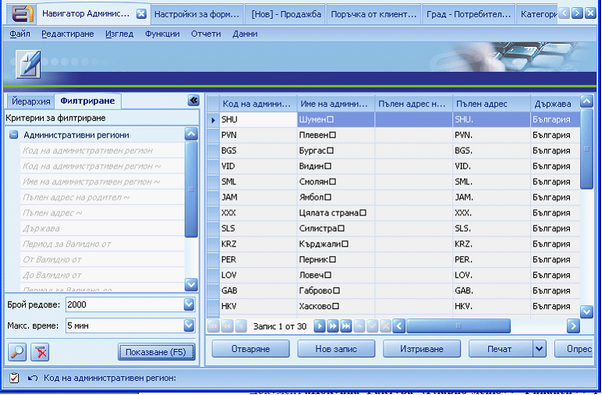Screen dimensions: 602x395
Task: Click the Изтриване button
Action: tap(422, 349)
